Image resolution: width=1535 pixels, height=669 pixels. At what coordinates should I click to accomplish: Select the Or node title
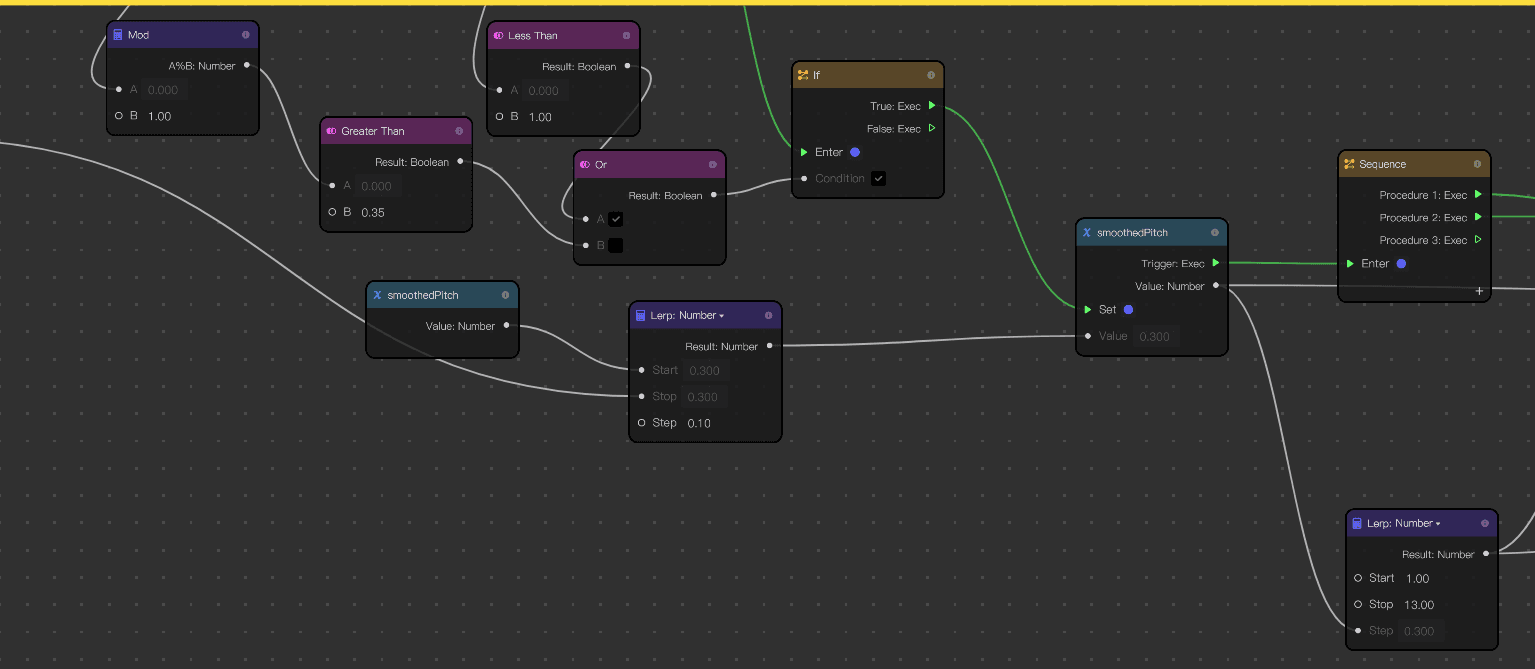[x=601, y=165]
